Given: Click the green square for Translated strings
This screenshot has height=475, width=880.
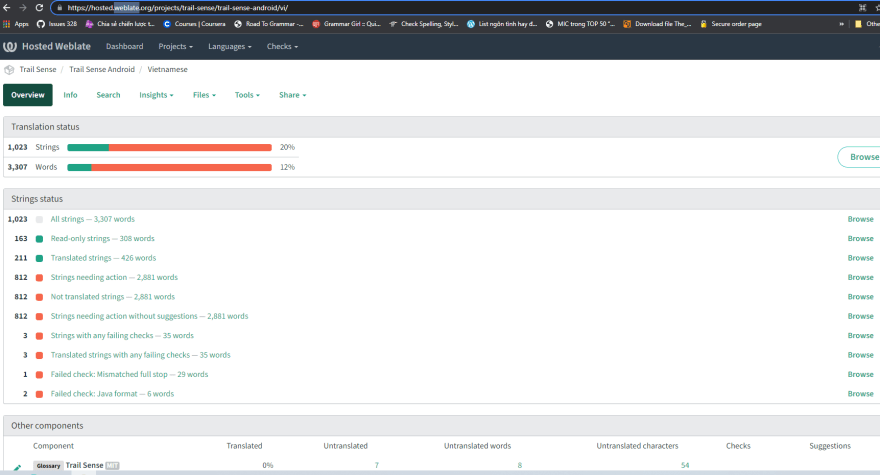Looking at the screenshot, I should point(39,258).
